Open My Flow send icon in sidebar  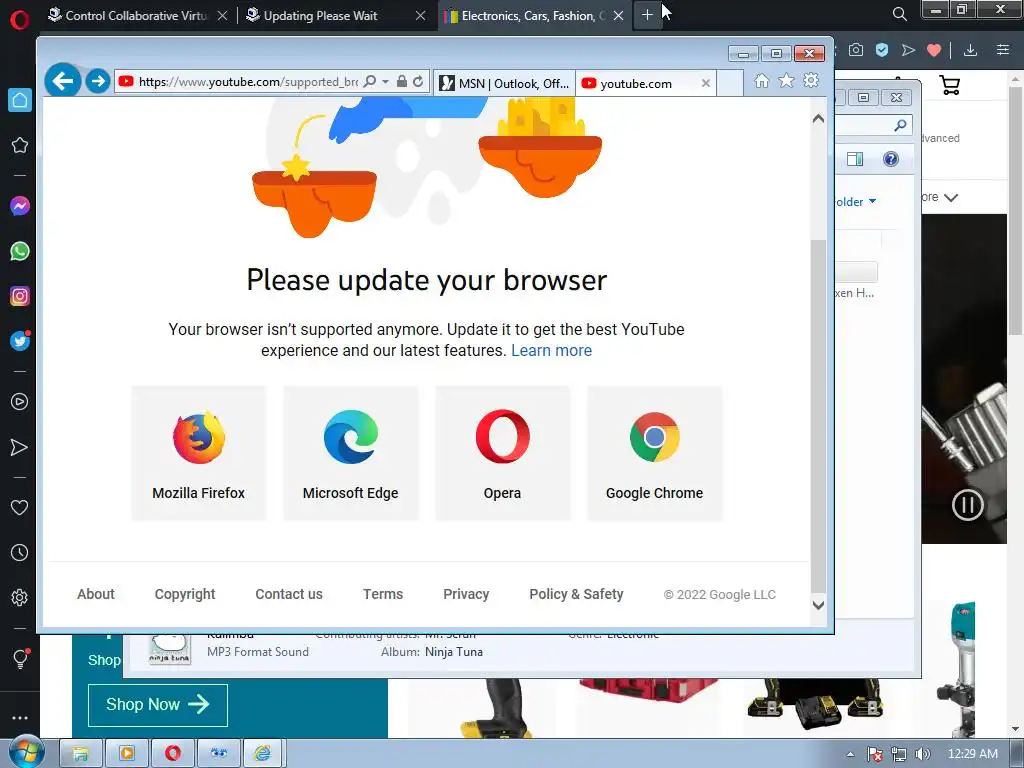coord(20,447)
